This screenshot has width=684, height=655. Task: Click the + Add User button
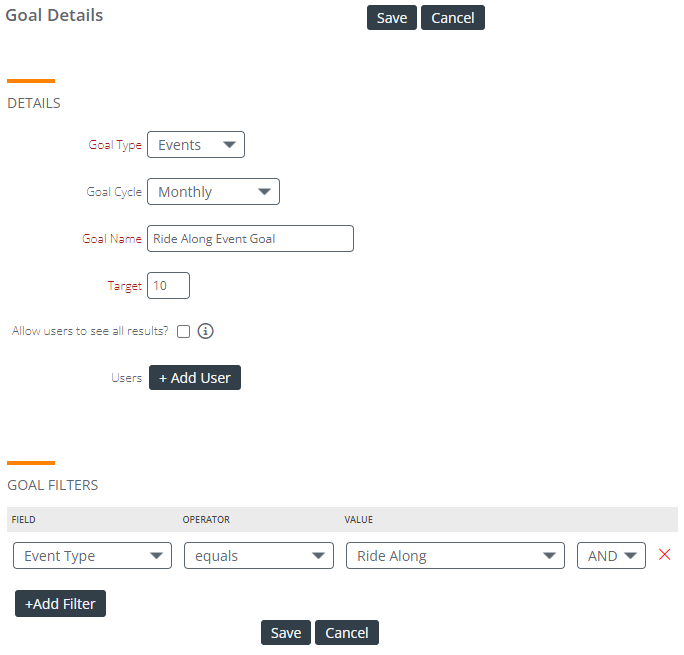(x=195, y=378)
